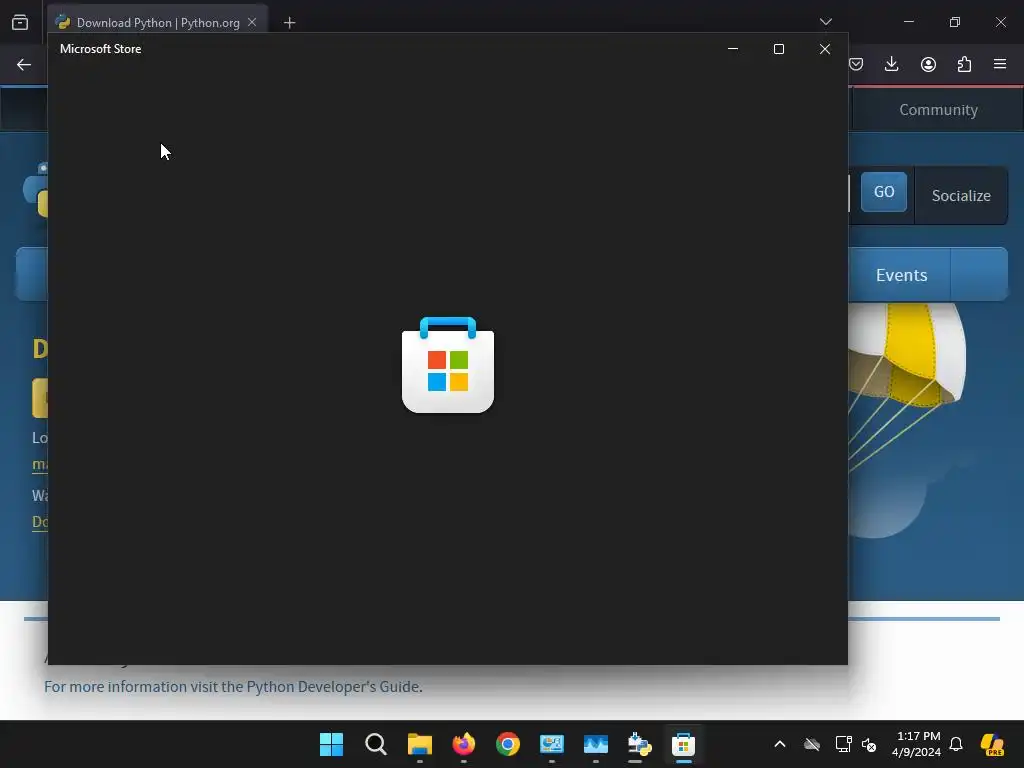Screen dimensions: 1024x768
Task: Open a new Firefox tab
Action: (x=289, y=23)
